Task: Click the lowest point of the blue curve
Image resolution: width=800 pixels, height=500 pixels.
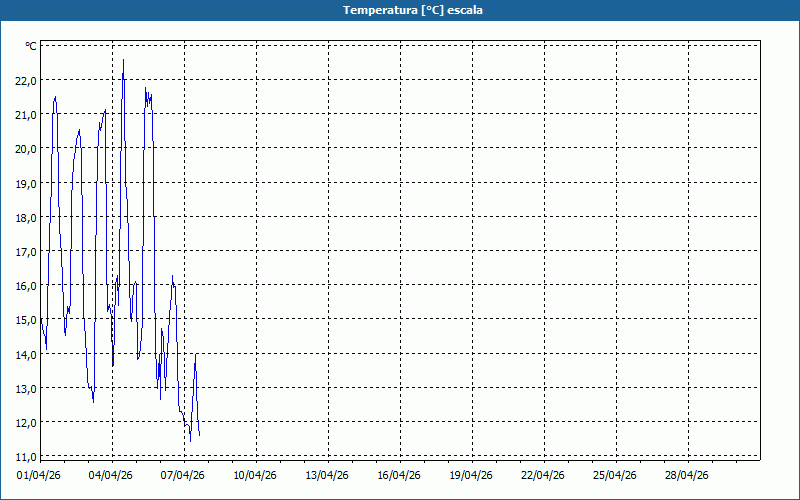Action: [190, 441]
